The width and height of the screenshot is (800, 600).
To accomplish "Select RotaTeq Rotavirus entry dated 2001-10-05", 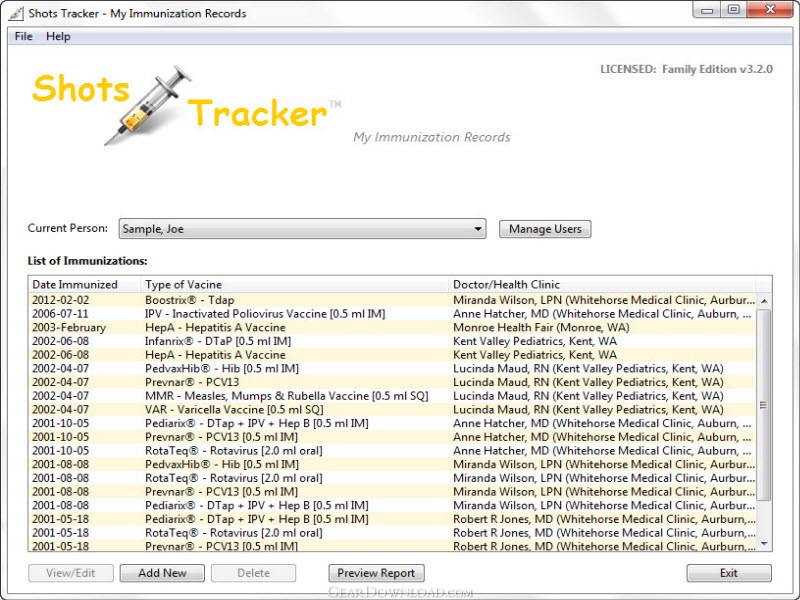I will coord(234,451).
